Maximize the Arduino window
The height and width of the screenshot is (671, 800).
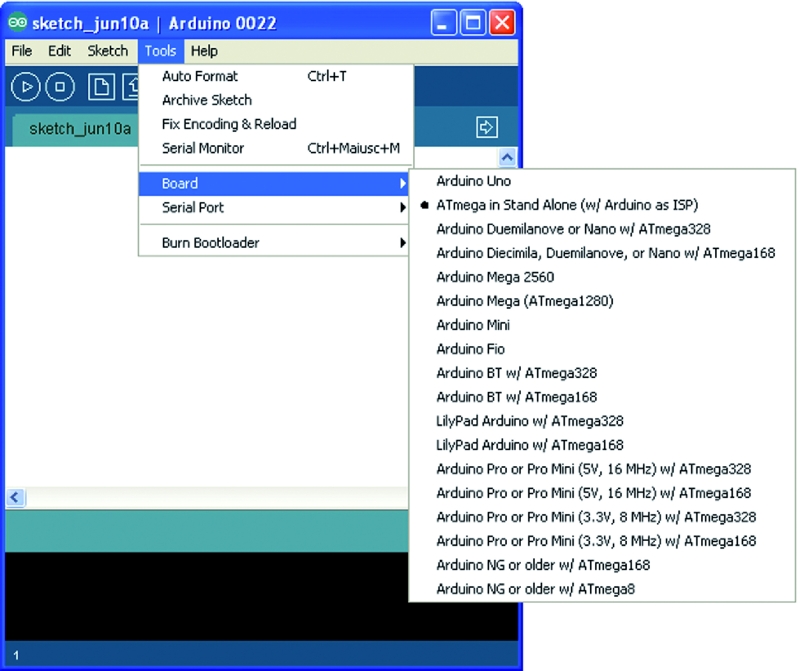pyautogui.click(x=474, y=22)
